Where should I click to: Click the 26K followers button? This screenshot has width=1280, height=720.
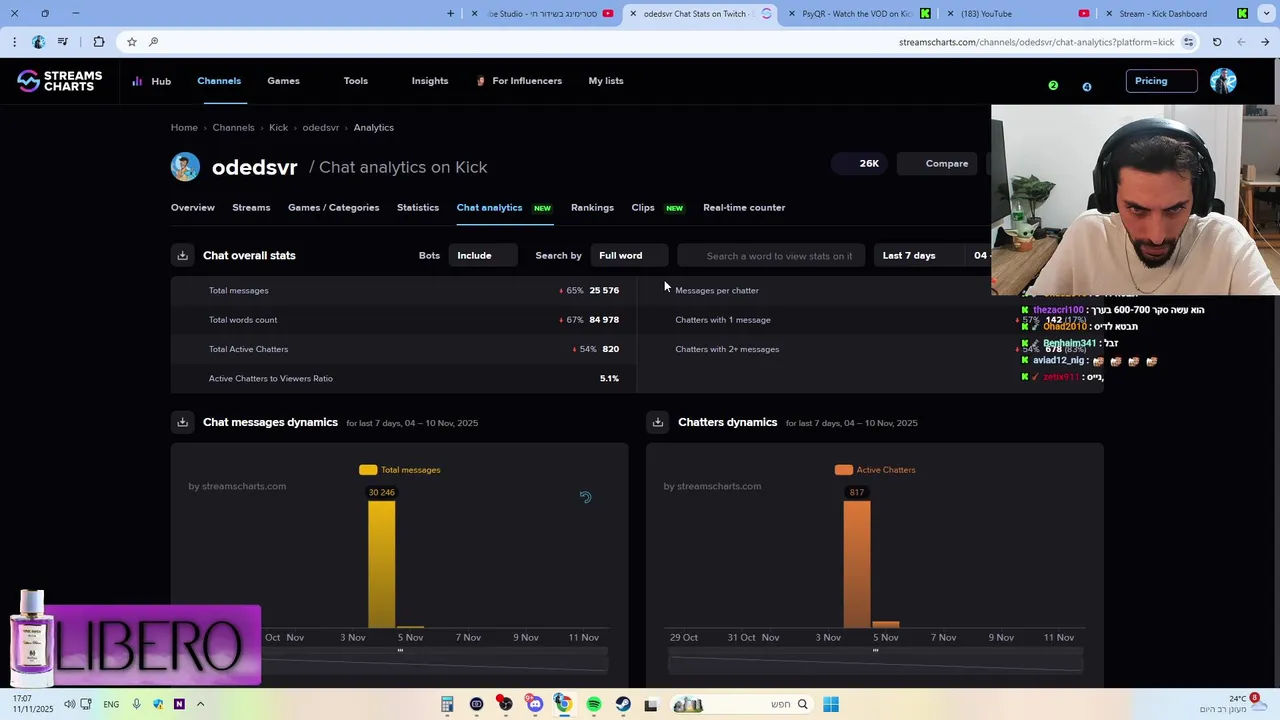point(860,164)
